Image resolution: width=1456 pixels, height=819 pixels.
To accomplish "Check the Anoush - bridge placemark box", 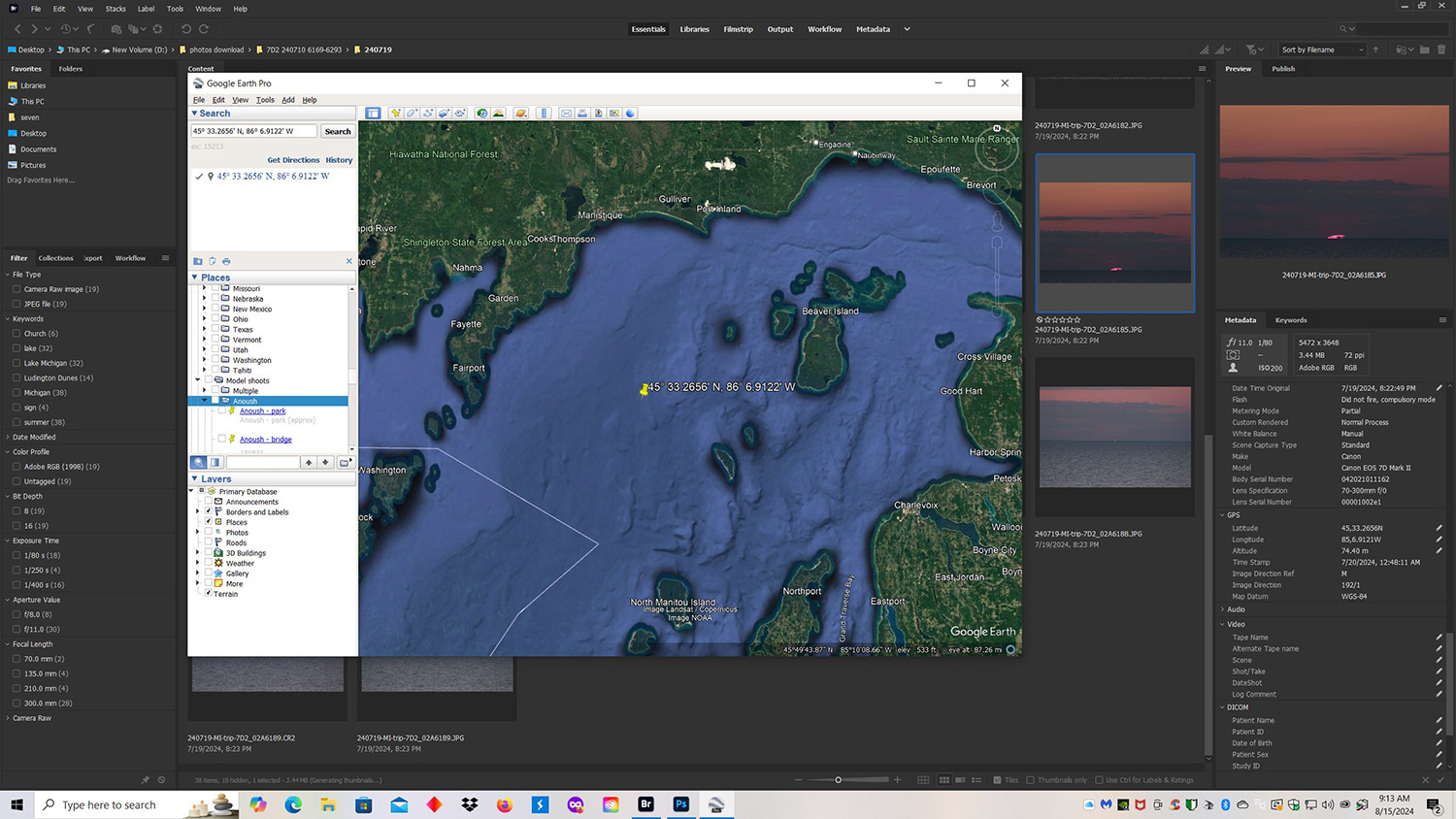I will (x=222, y=439).
